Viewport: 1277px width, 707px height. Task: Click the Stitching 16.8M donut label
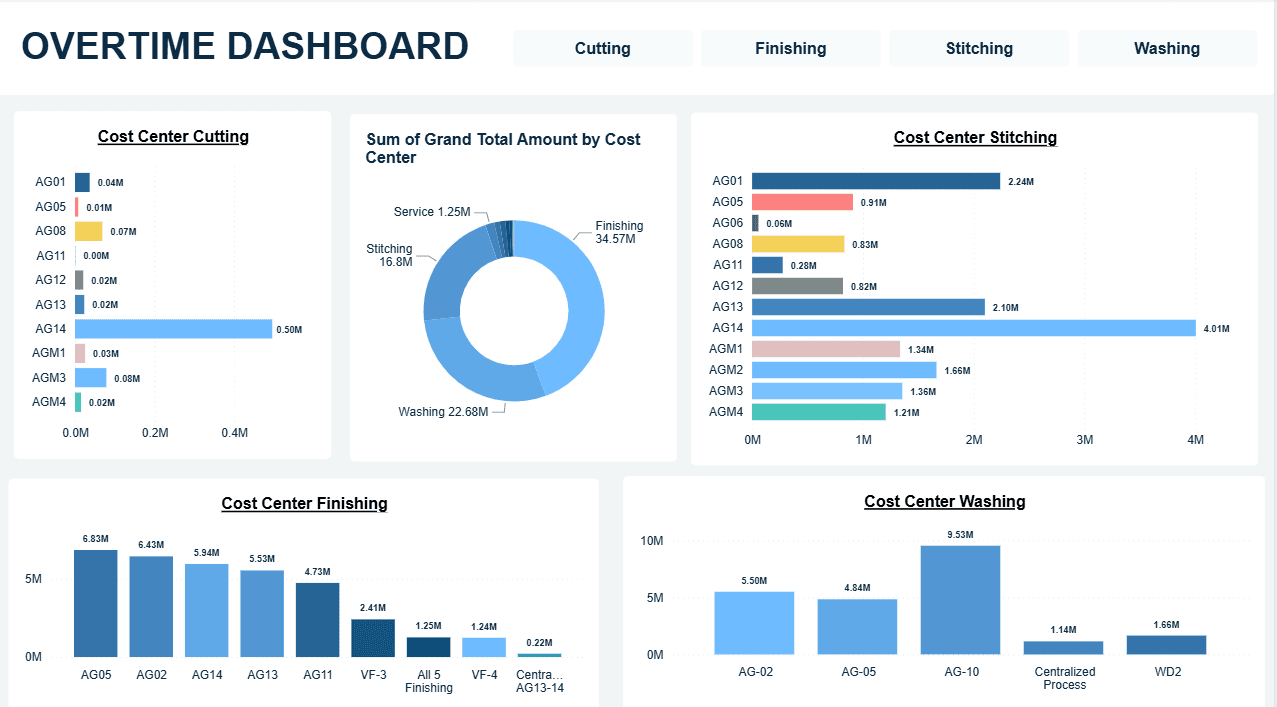click(x=389, y=255)
